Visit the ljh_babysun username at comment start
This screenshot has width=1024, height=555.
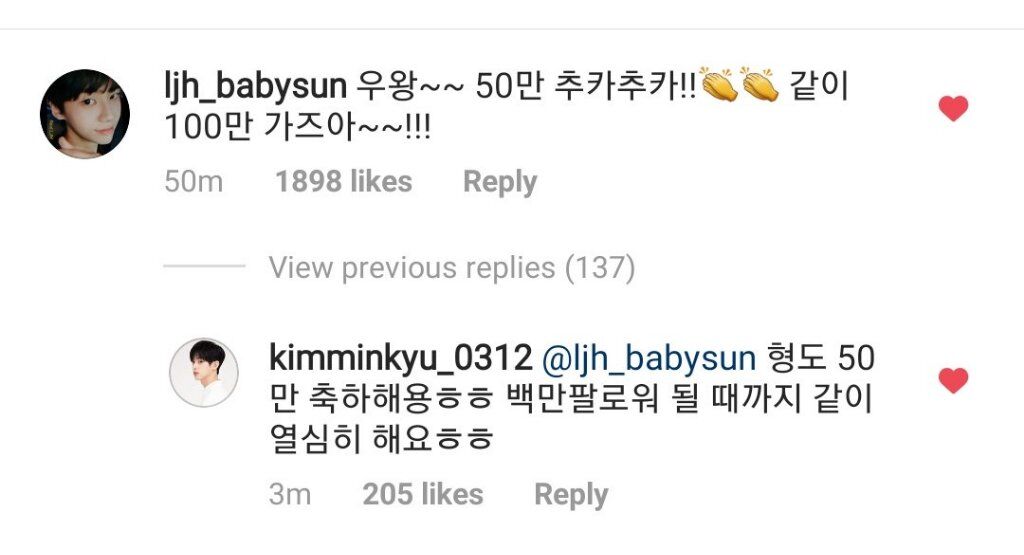point(255,87)
